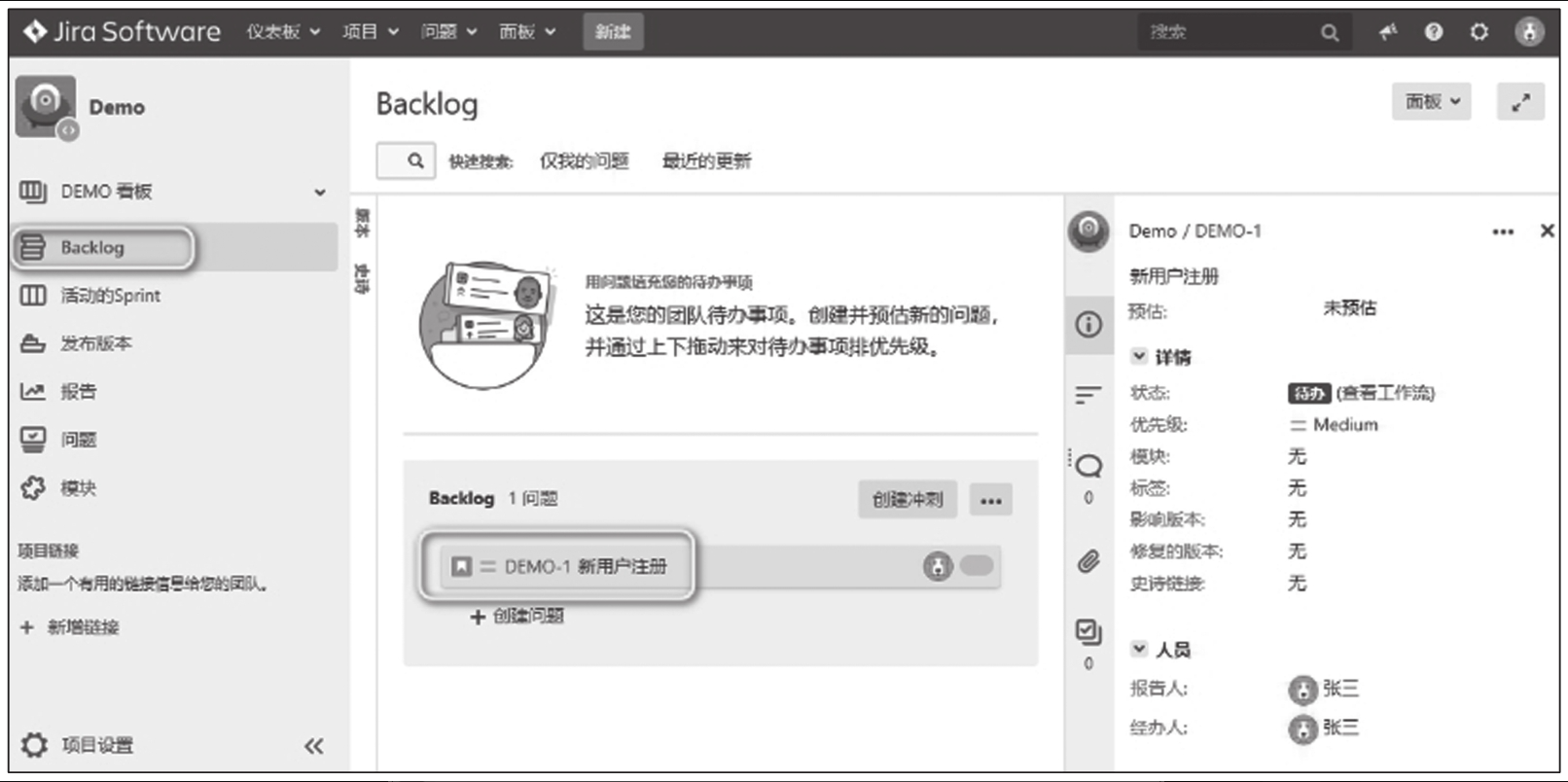This screenshot has width=1568, height=782.
Task: Open the 面板 dropdown beside the fullscreen button
Action: tap(1432, 101)
